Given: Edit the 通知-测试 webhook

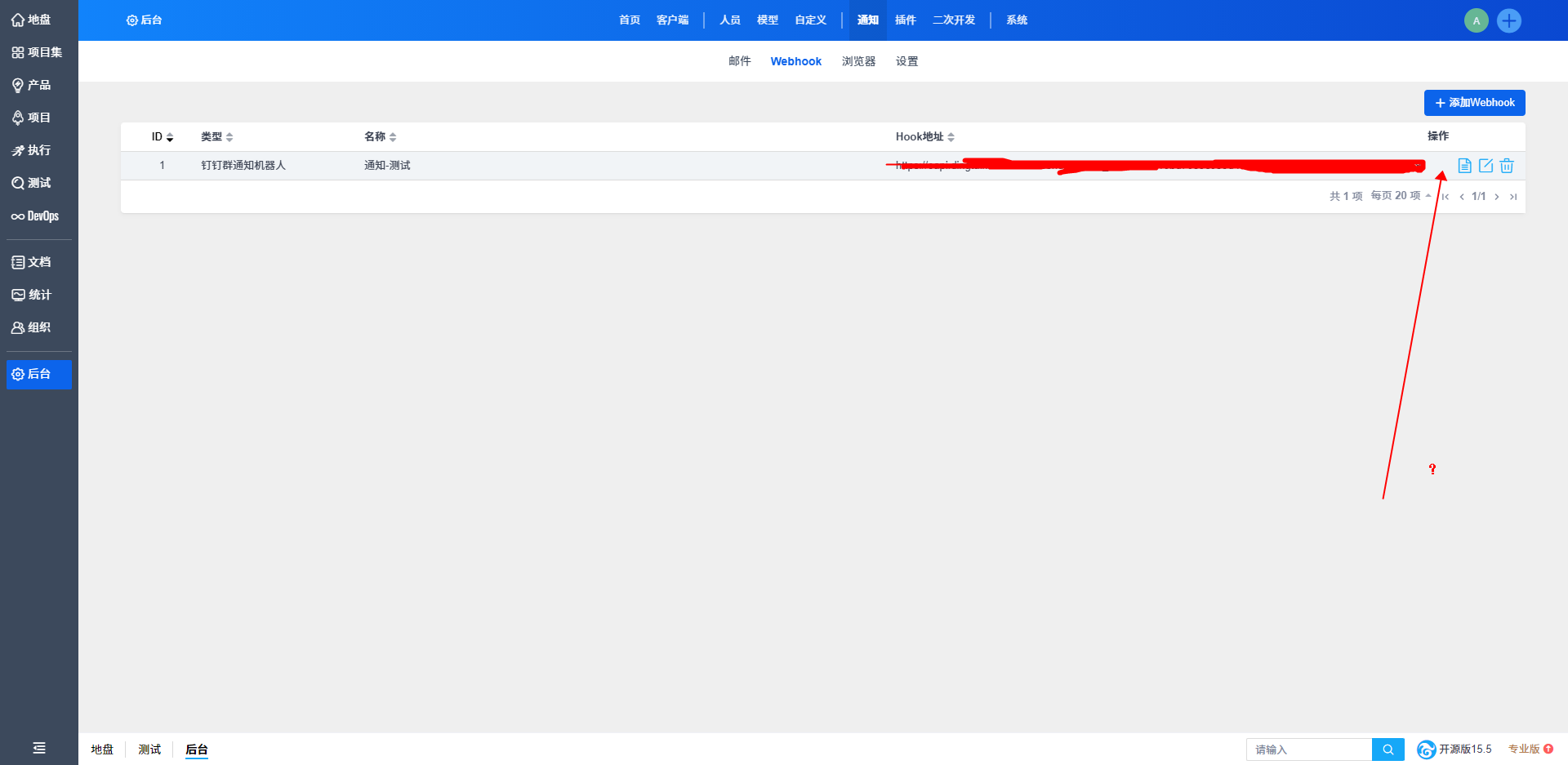Looking at the screenshot, I should 1486,166.
